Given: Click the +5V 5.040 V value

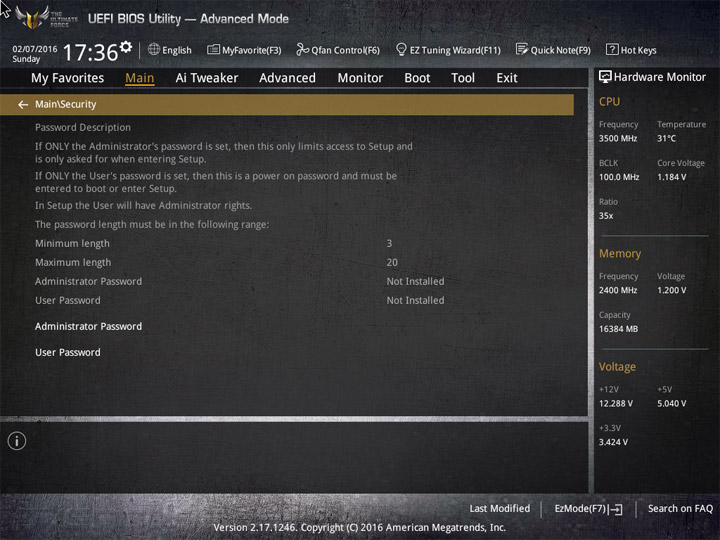Looking at the screenshot, I should click(x=671, y=404).
